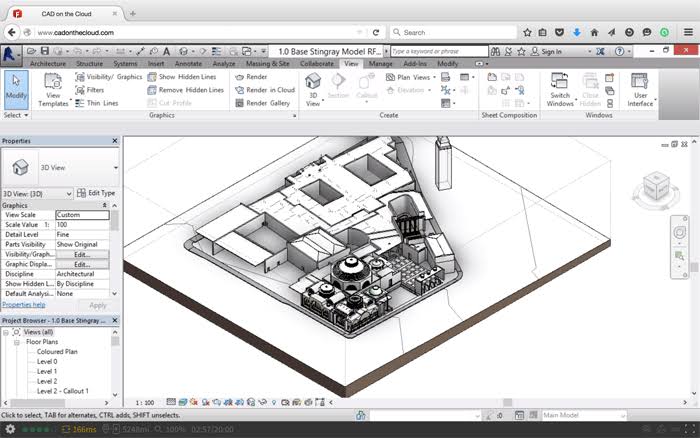Open the '3D View: {3D}' instance dropdown

pyautogui.click(x=37, y=193)
